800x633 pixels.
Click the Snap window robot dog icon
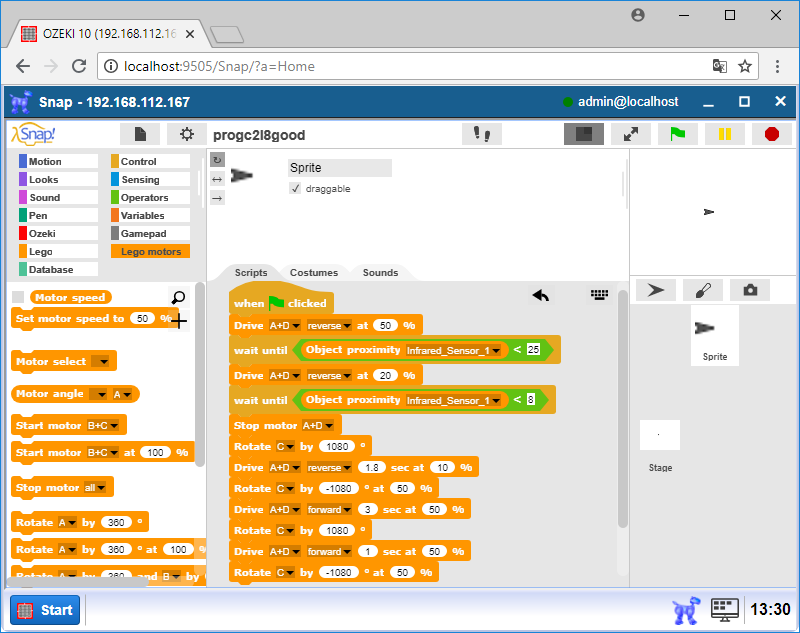(x=21, y=102)
